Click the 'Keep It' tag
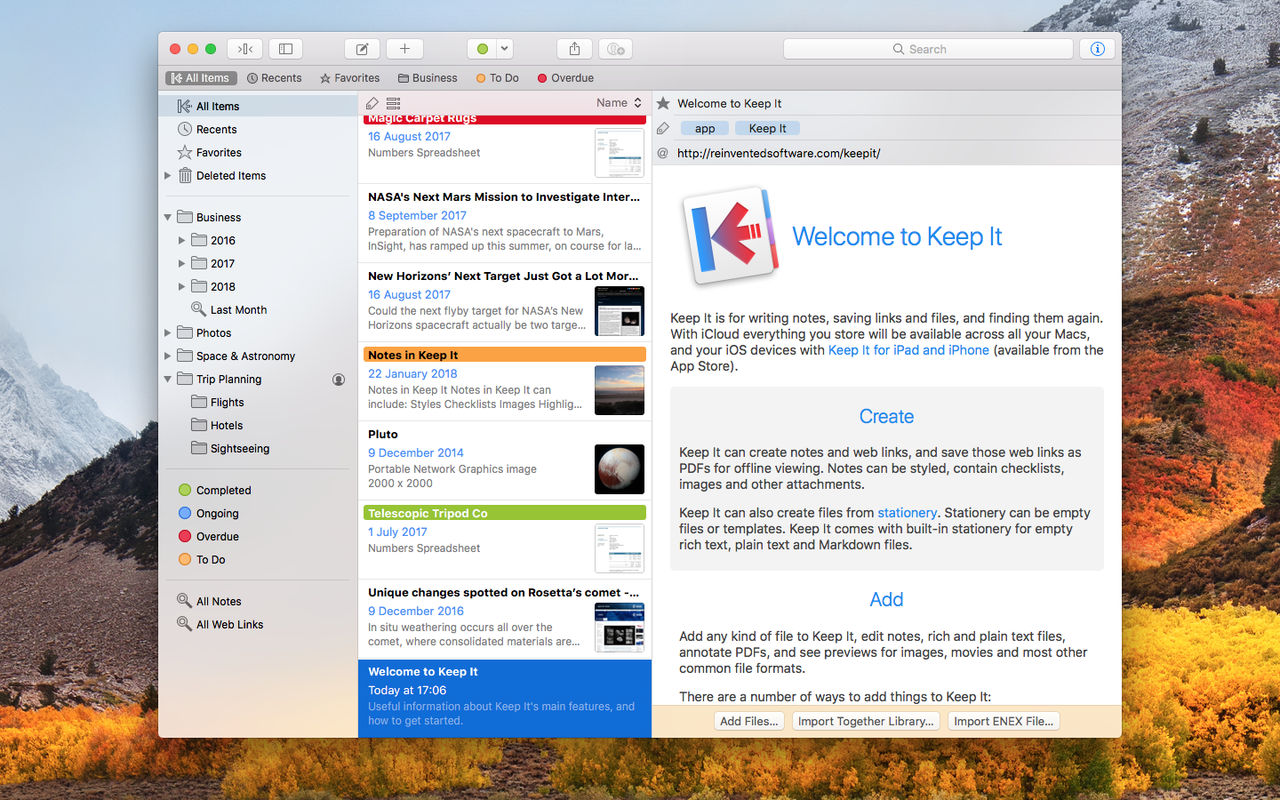The width and height of the screenshot is (1280, 800). tap(768, 128)
